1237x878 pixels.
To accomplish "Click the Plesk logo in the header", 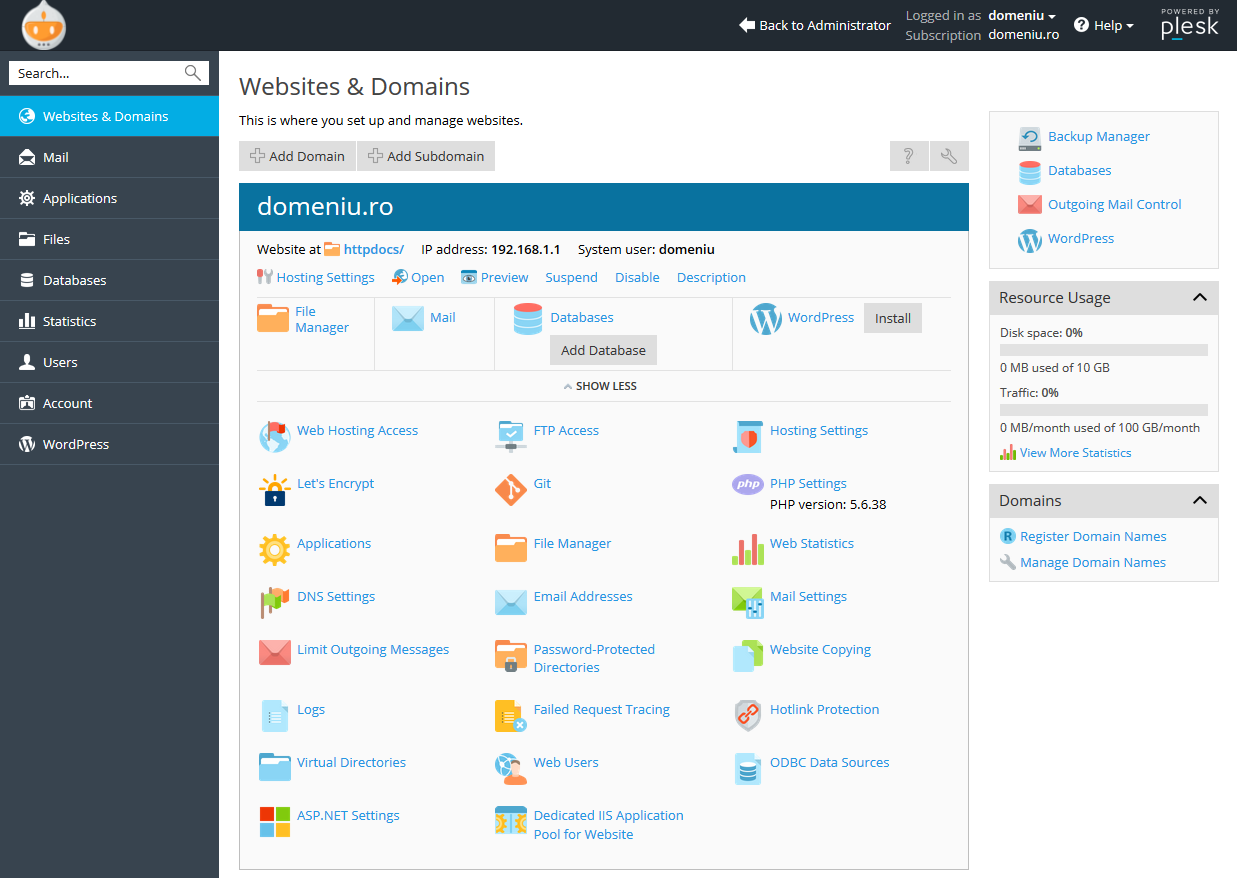I will click(x=1189, y=25).
